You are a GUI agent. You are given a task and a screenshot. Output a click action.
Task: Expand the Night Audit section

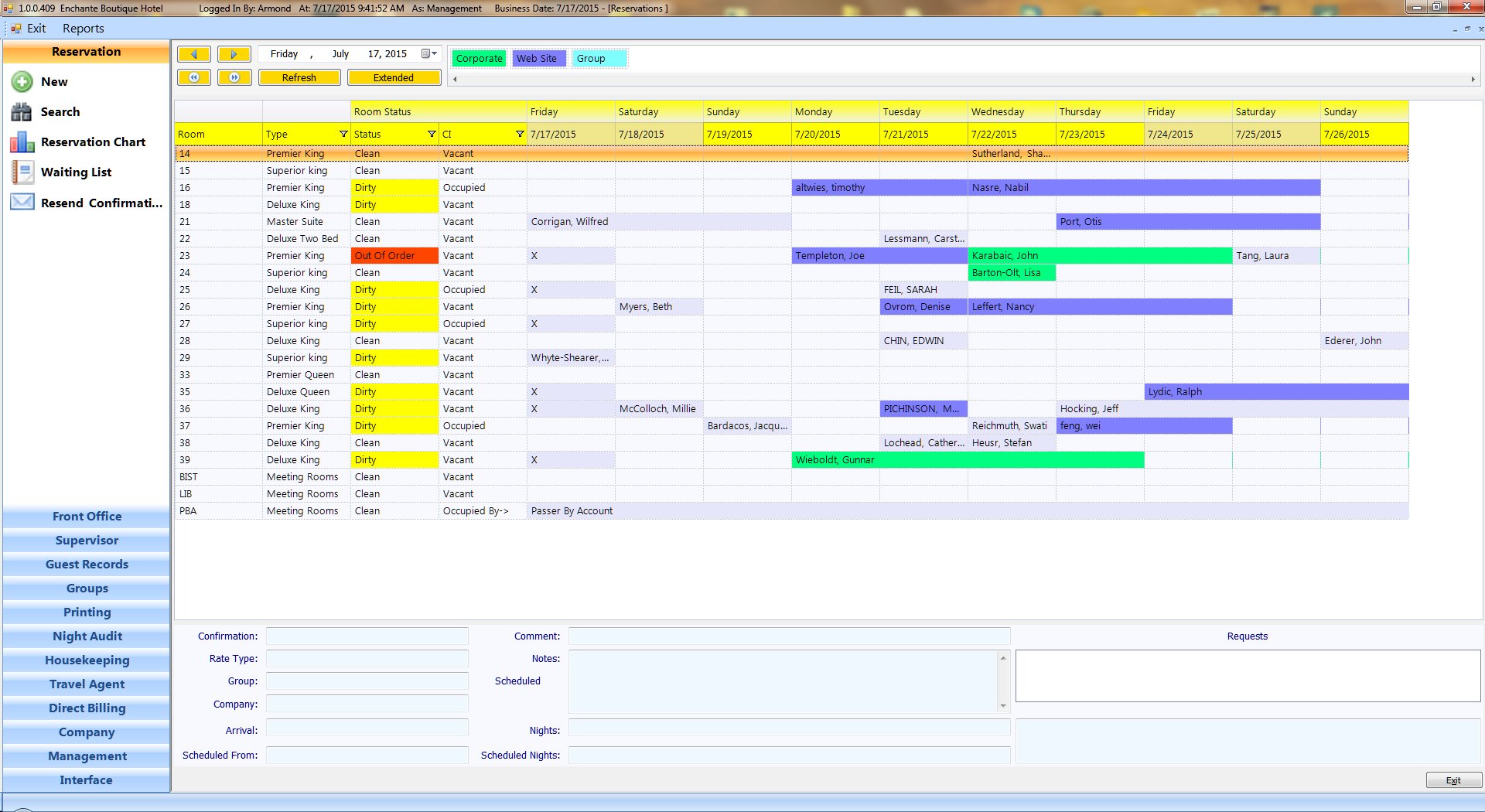pos(87,636)
